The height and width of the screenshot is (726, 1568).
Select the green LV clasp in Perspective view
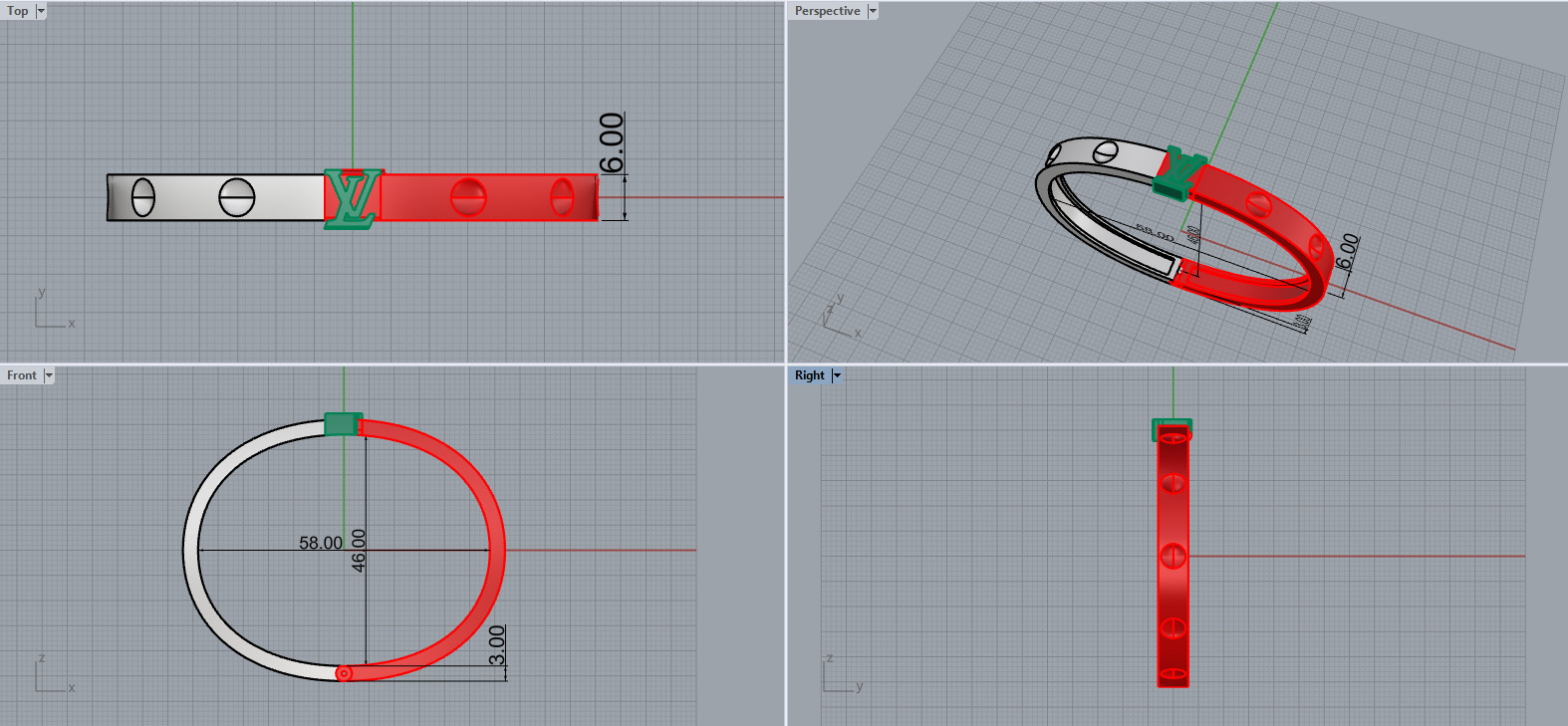[x=1179, y=171]
